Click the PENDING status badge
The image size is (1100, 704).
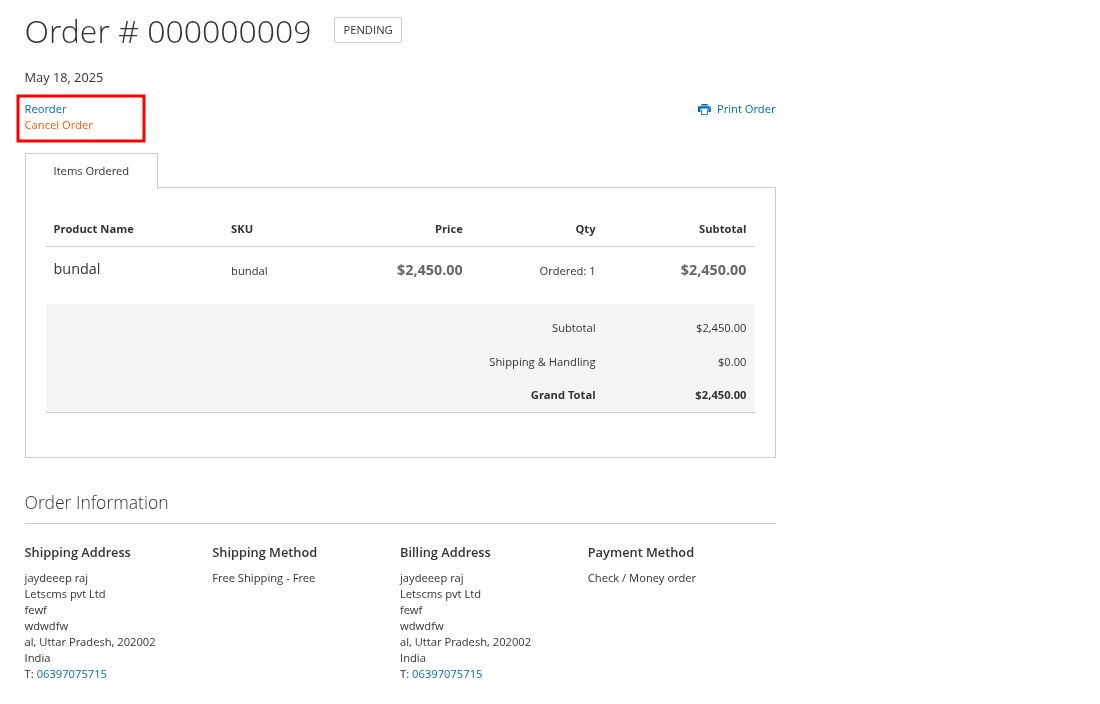[x=367, y=30]
